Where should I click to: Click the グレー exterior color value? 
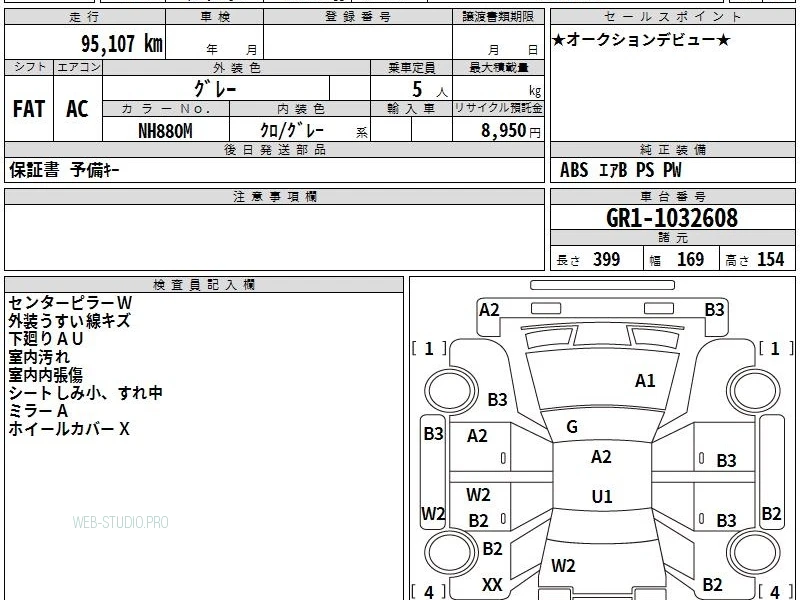pyautogui.click(x=215, y=89)
